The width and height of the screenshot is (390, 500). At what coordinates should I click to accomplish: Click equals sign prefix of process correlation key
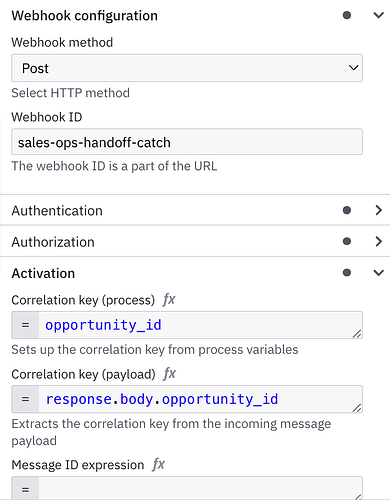(x=25, y=325)
